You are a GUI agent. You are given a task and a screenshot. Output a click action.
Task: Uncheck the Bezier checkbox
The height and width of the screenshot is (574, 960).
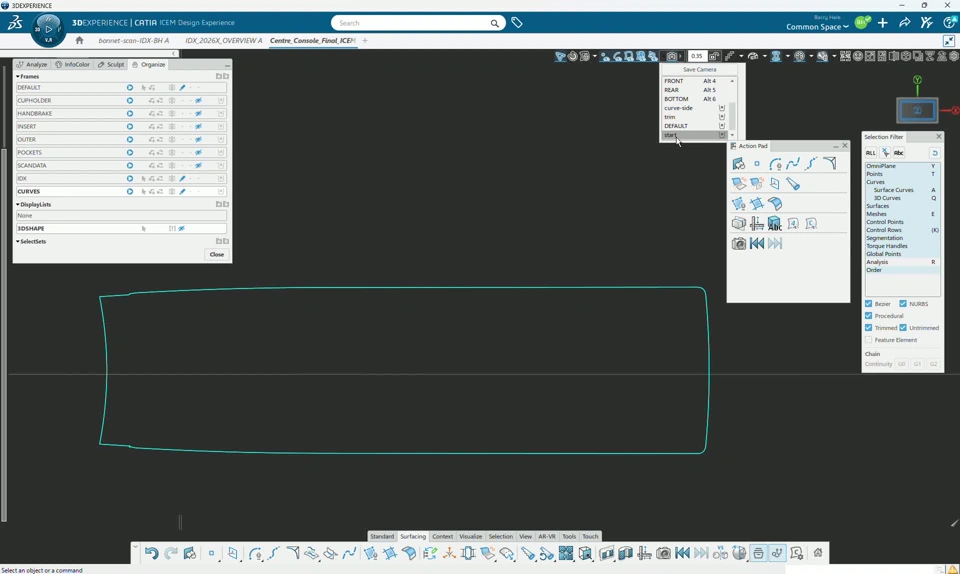(868, 304)
